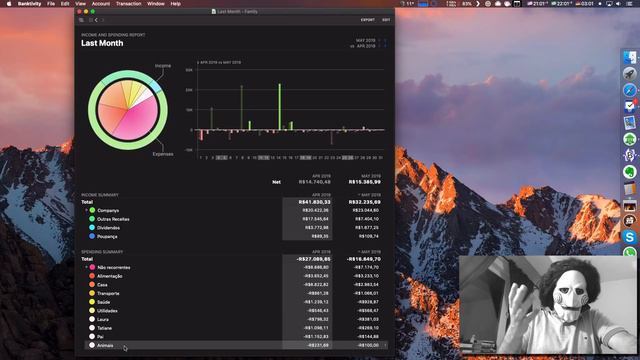
Task: Click the Spending Summary Total row label
Action: point(87,259)
